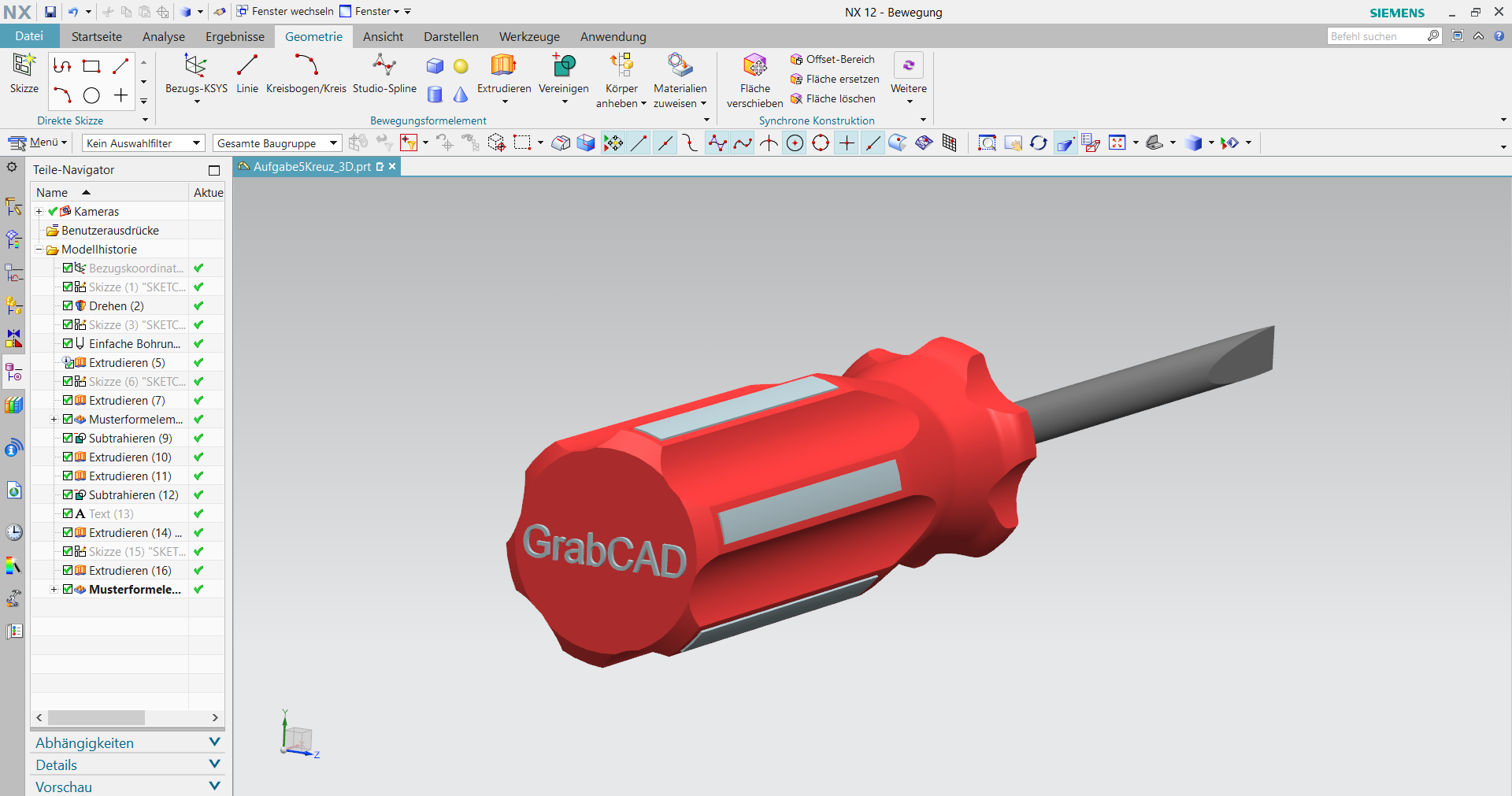Switch to the Werkzeuge tab
Screen dimensions: 1512x796
(529, 36)
